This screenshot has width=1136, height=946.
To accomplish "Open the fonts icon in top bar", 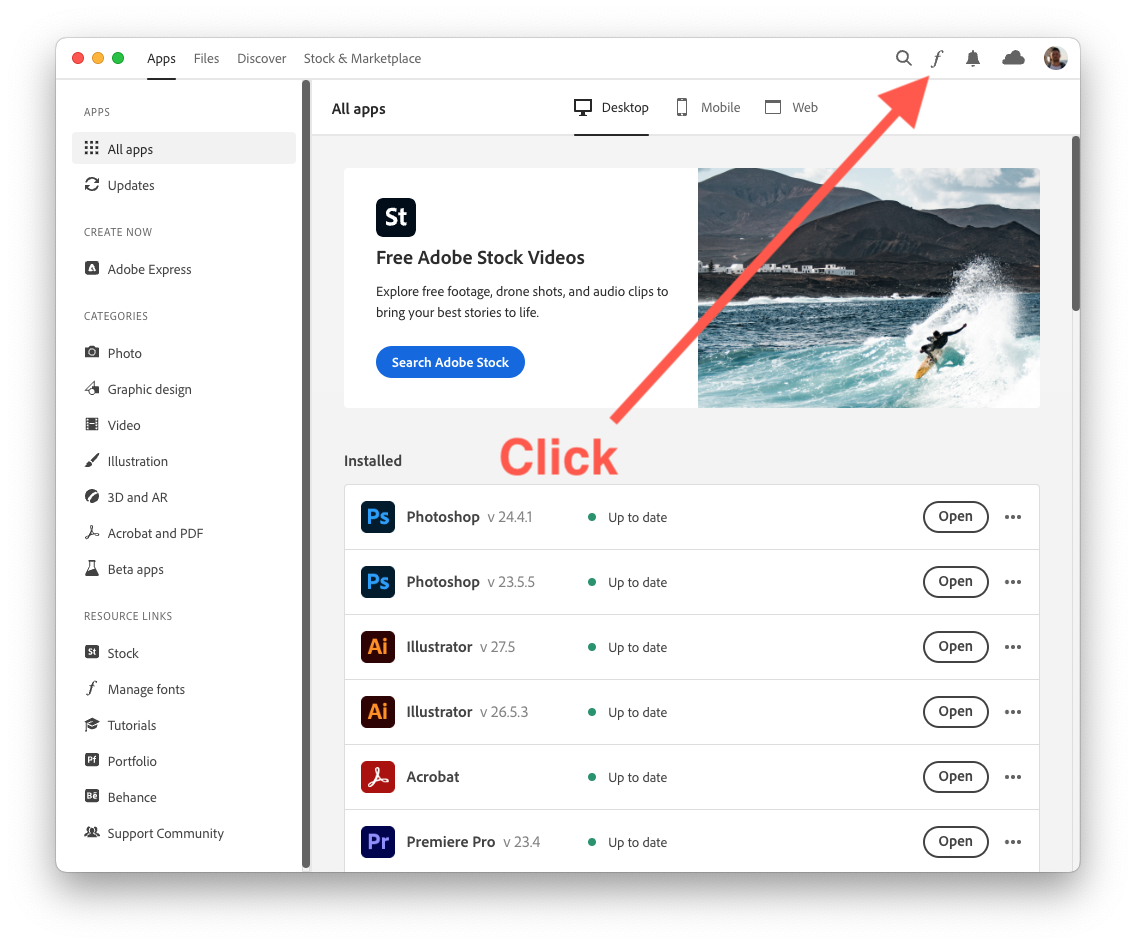I will coord(937,58).
